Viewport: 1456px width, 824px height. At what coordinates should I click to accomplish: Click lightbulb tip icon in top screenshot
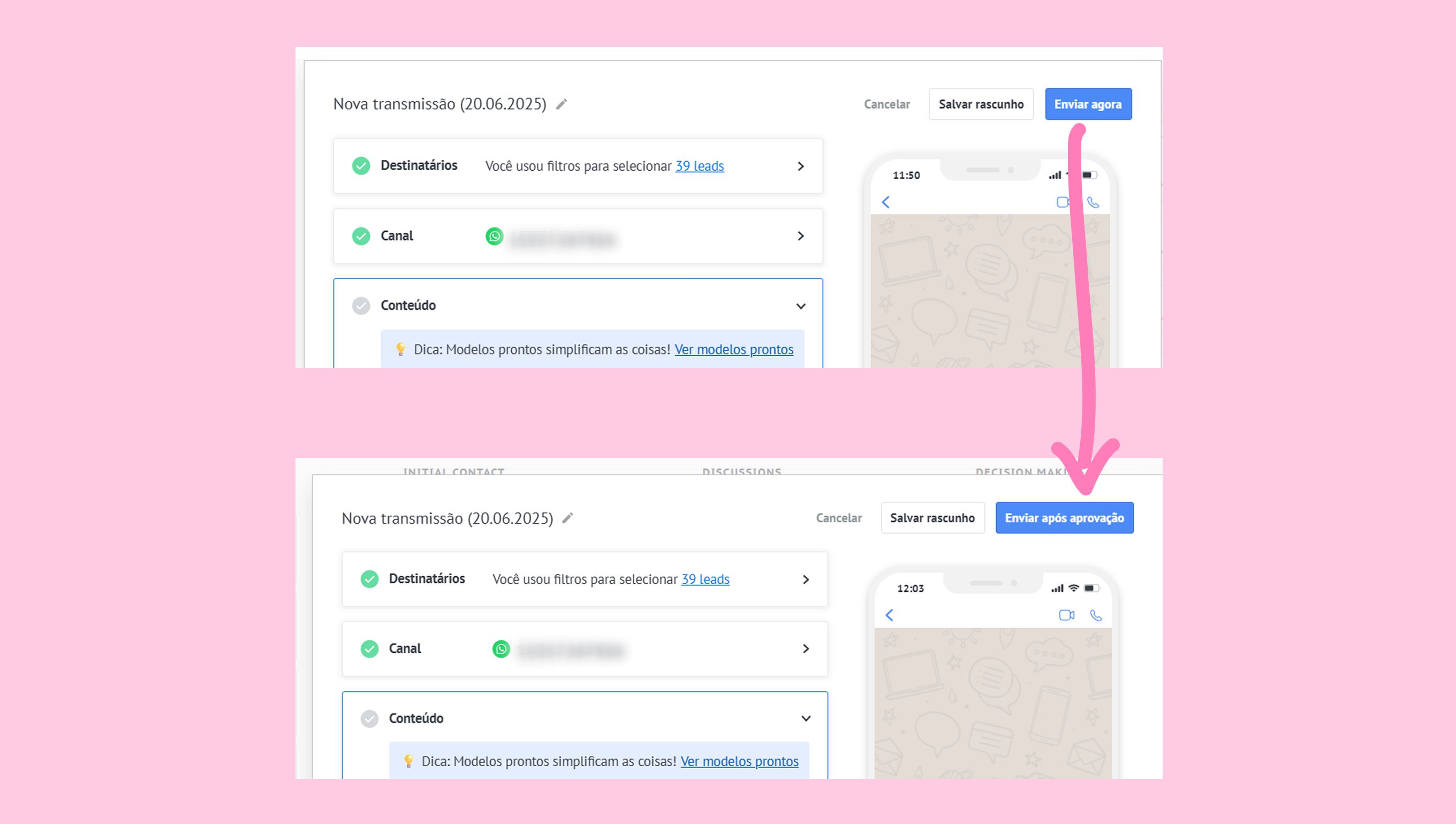click(401, 349)
